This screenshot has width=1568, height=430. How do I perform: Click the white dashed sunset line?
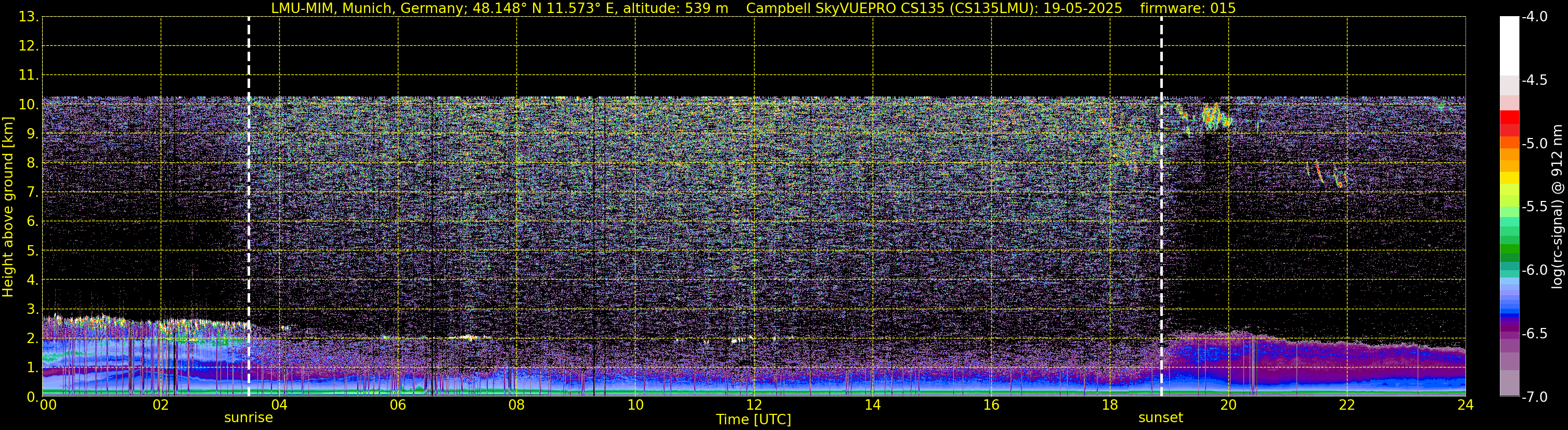pos(1161,207)
